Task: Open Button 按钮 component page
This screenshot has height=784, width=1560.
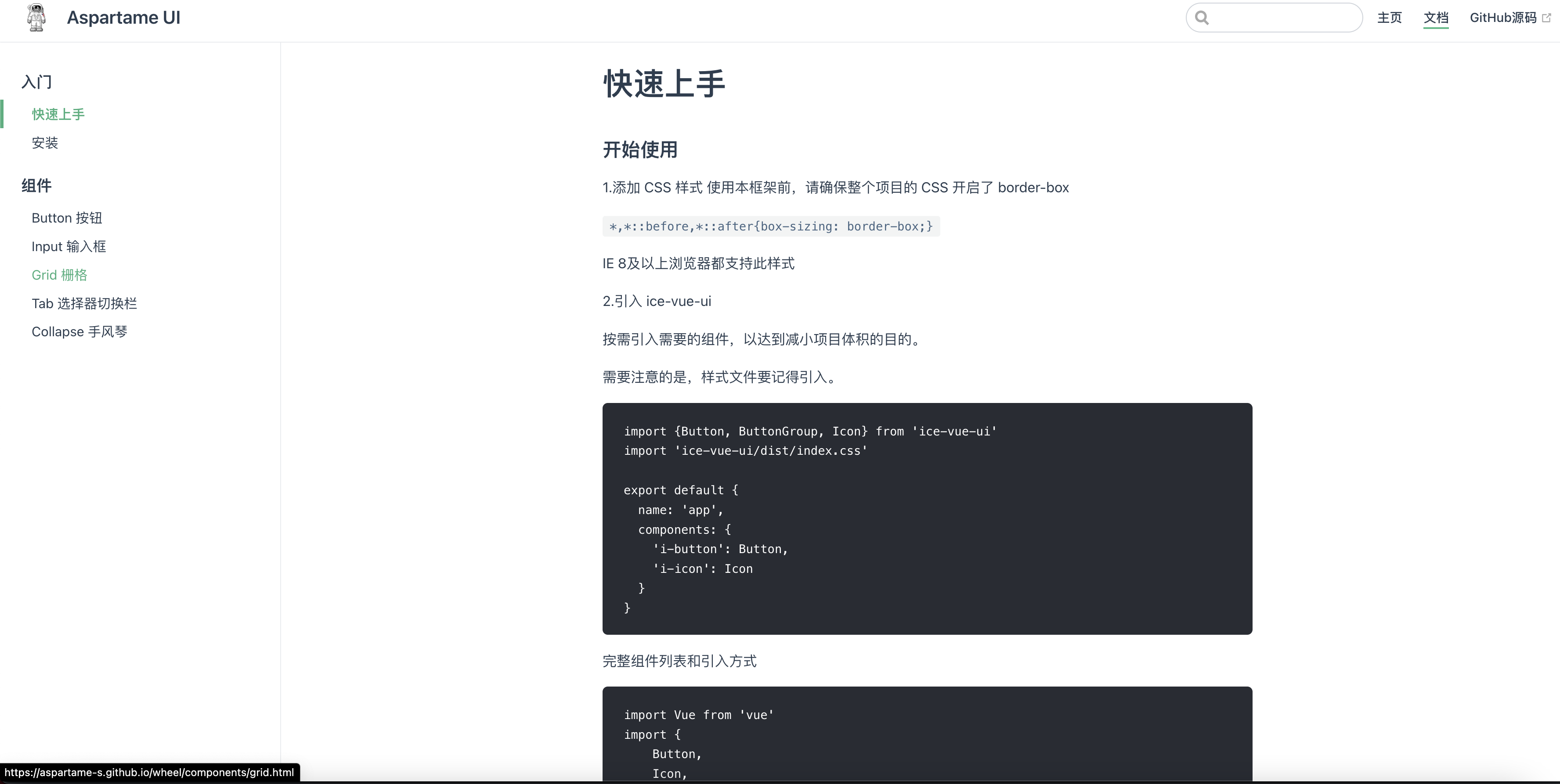Action: (x=67, y=218)
